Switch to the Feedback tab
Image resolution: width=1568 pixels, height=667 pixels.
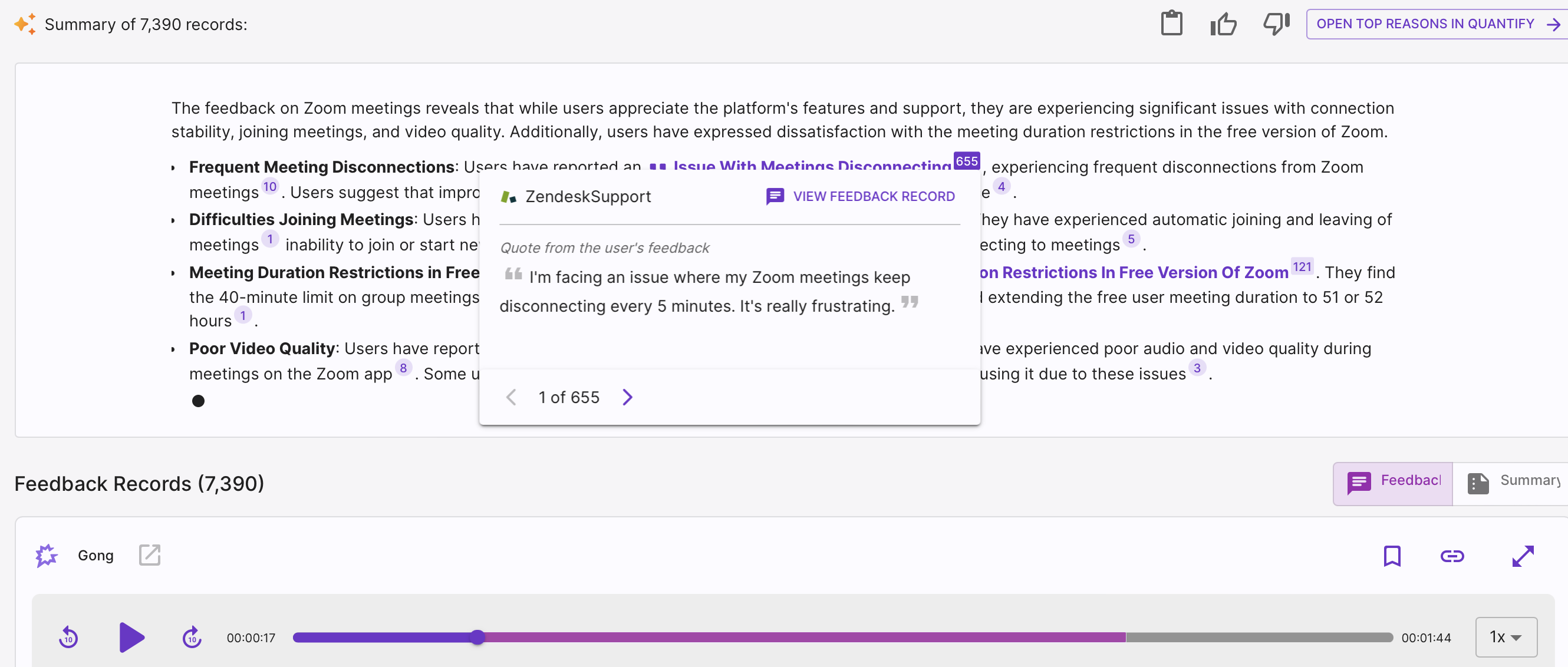point(1393,483)
